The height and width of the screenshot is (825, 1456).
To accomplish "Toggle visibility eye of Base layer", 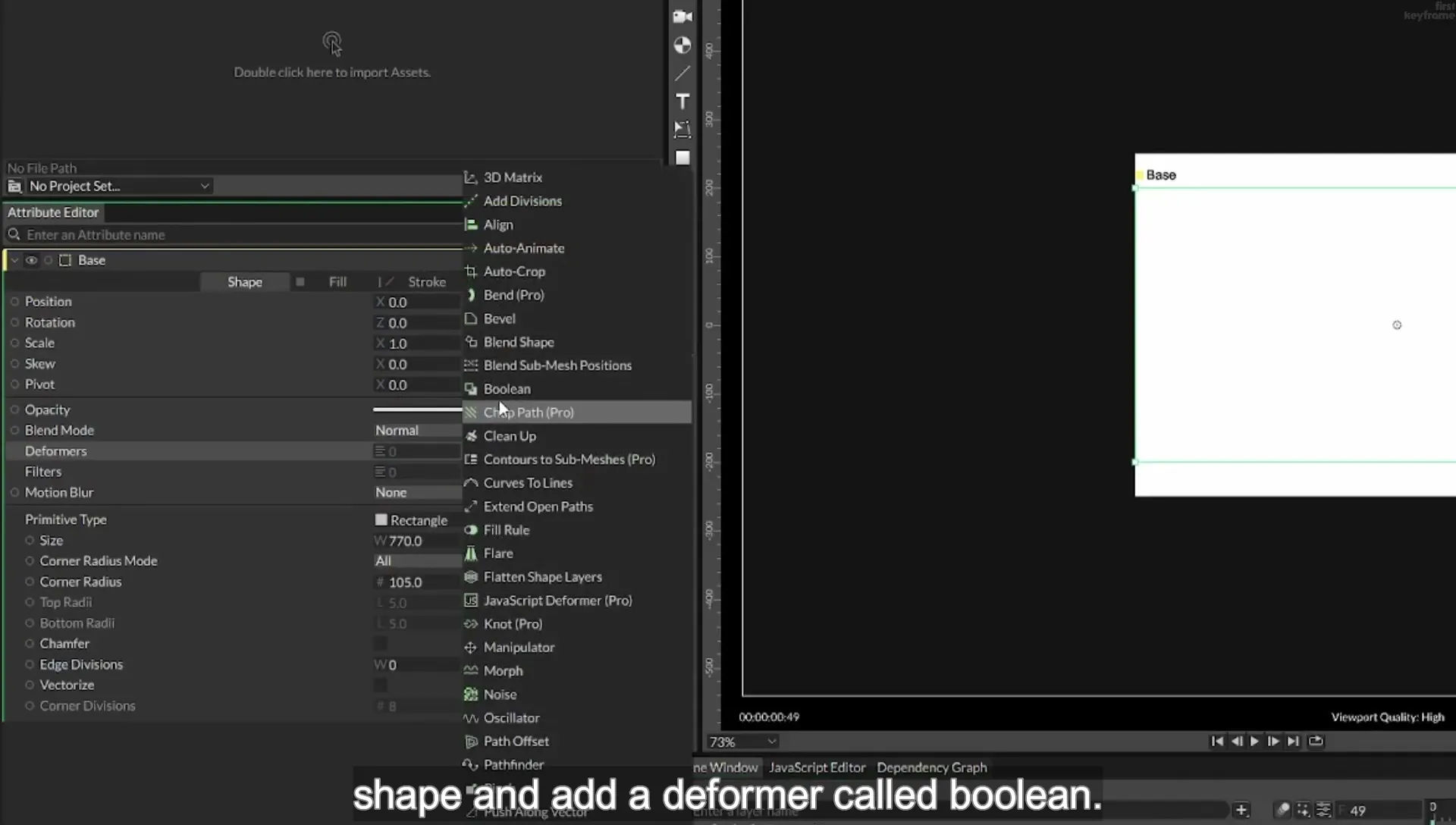I will [x=31, y=260].
